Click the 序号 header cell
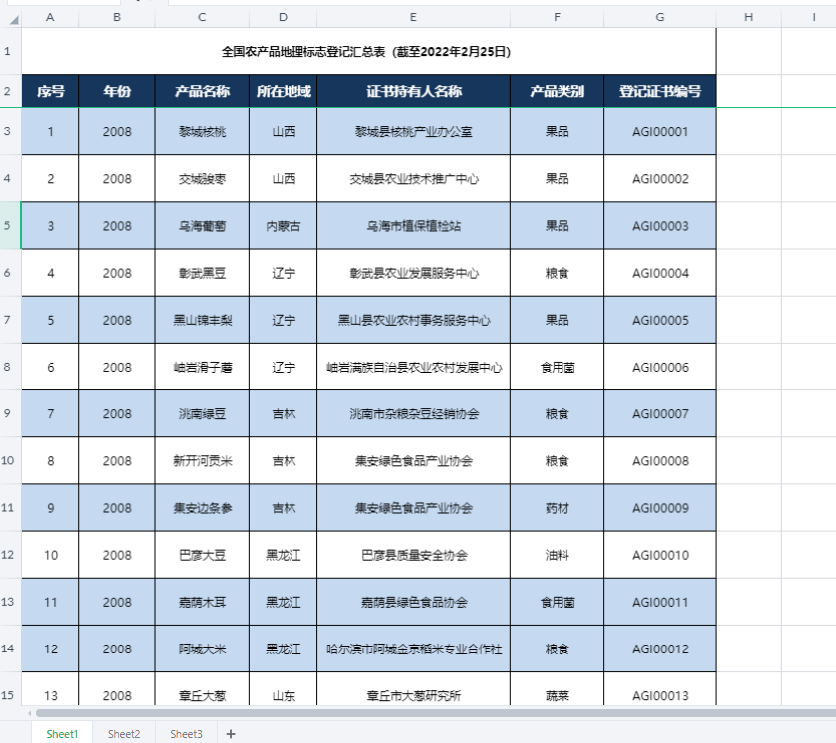 (50, 91)
